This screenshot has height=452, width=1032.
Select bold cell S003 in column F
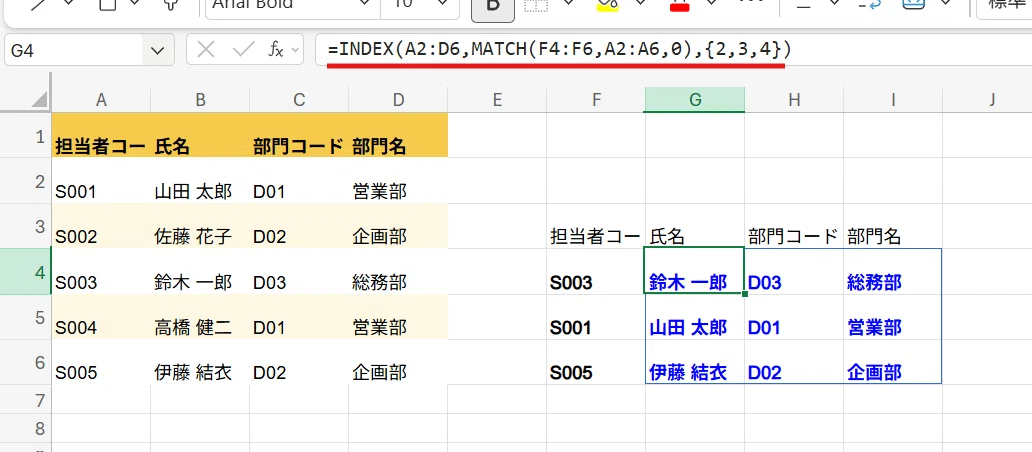coord(596,272)
